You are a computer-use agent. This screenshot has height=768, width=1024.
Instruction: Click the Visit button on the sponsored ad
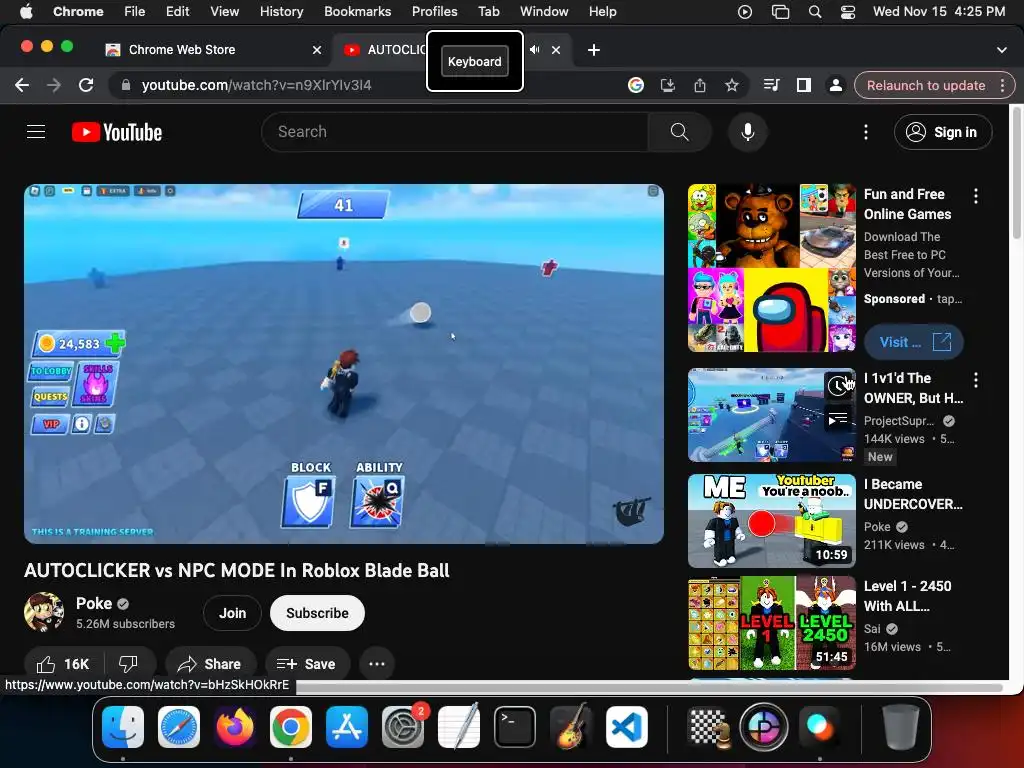pyautogui.click(x=914, y=342)
